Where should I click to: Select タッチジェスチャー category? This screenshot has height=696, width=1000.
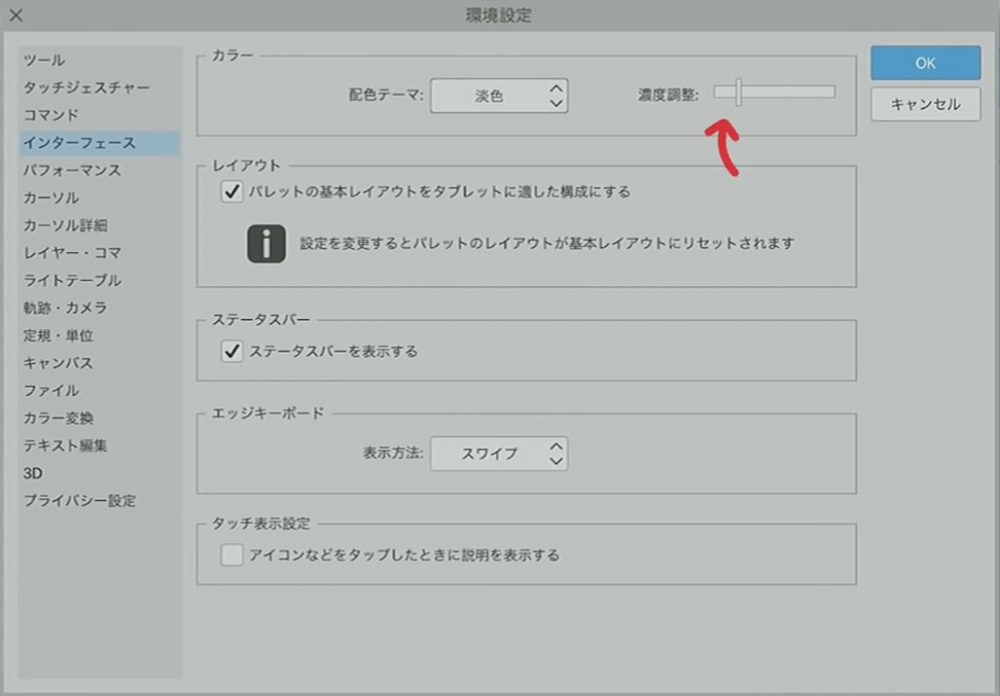pyautogui.click(x=87, y=88)
